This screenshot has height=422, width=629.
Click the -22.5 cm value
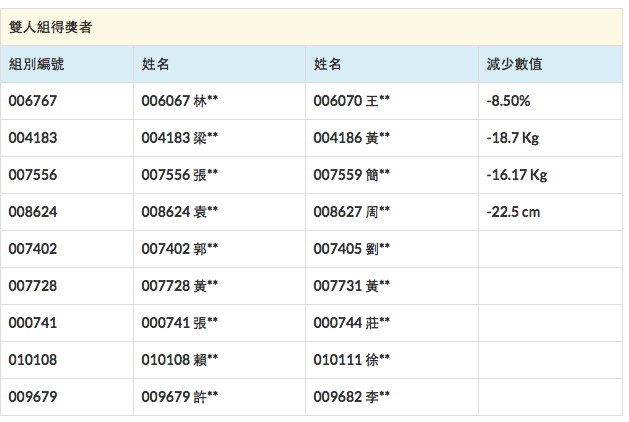point(513,212)
